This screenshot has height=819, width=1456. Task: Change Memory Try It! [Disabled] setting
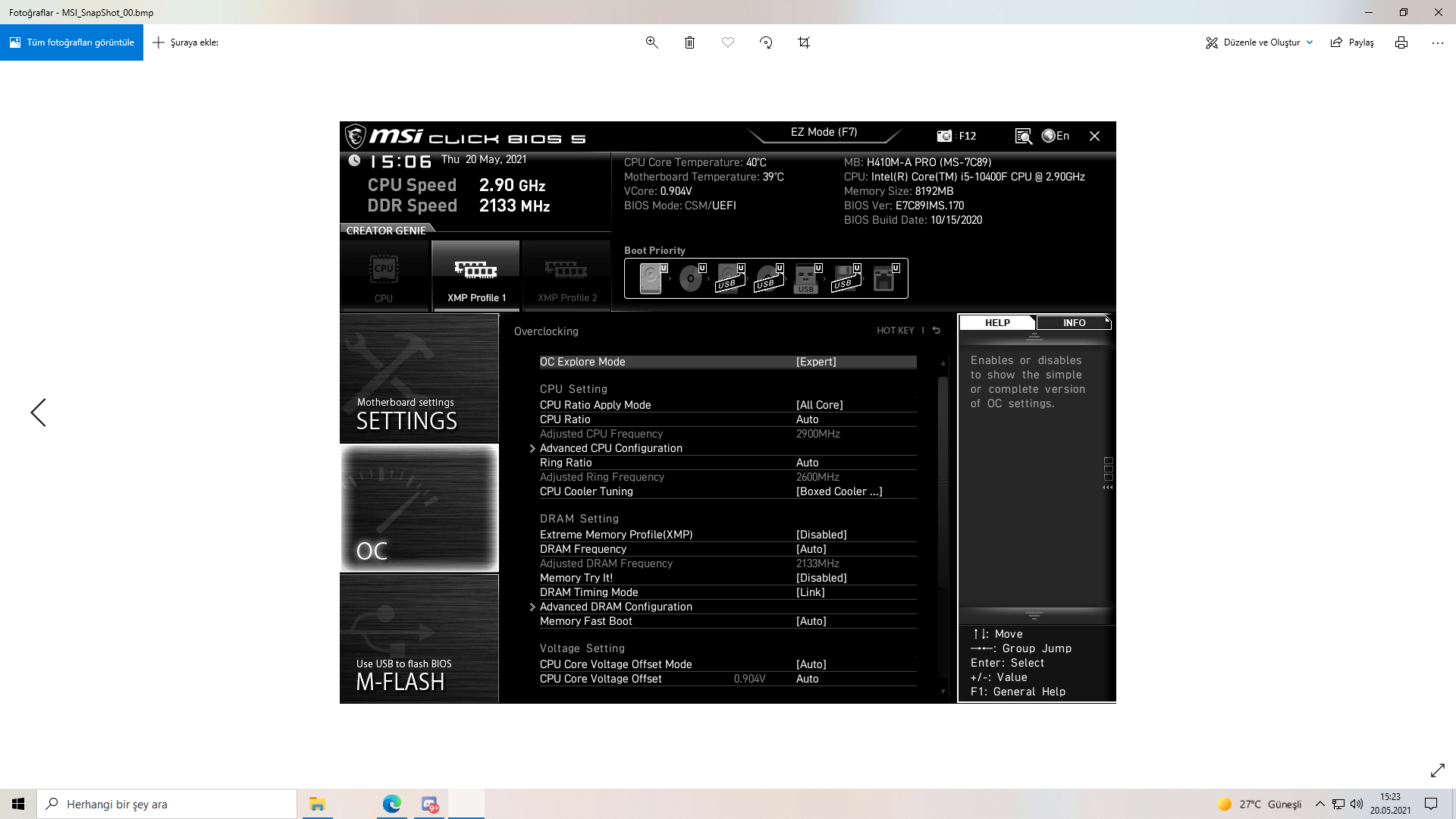coord(728,578)
